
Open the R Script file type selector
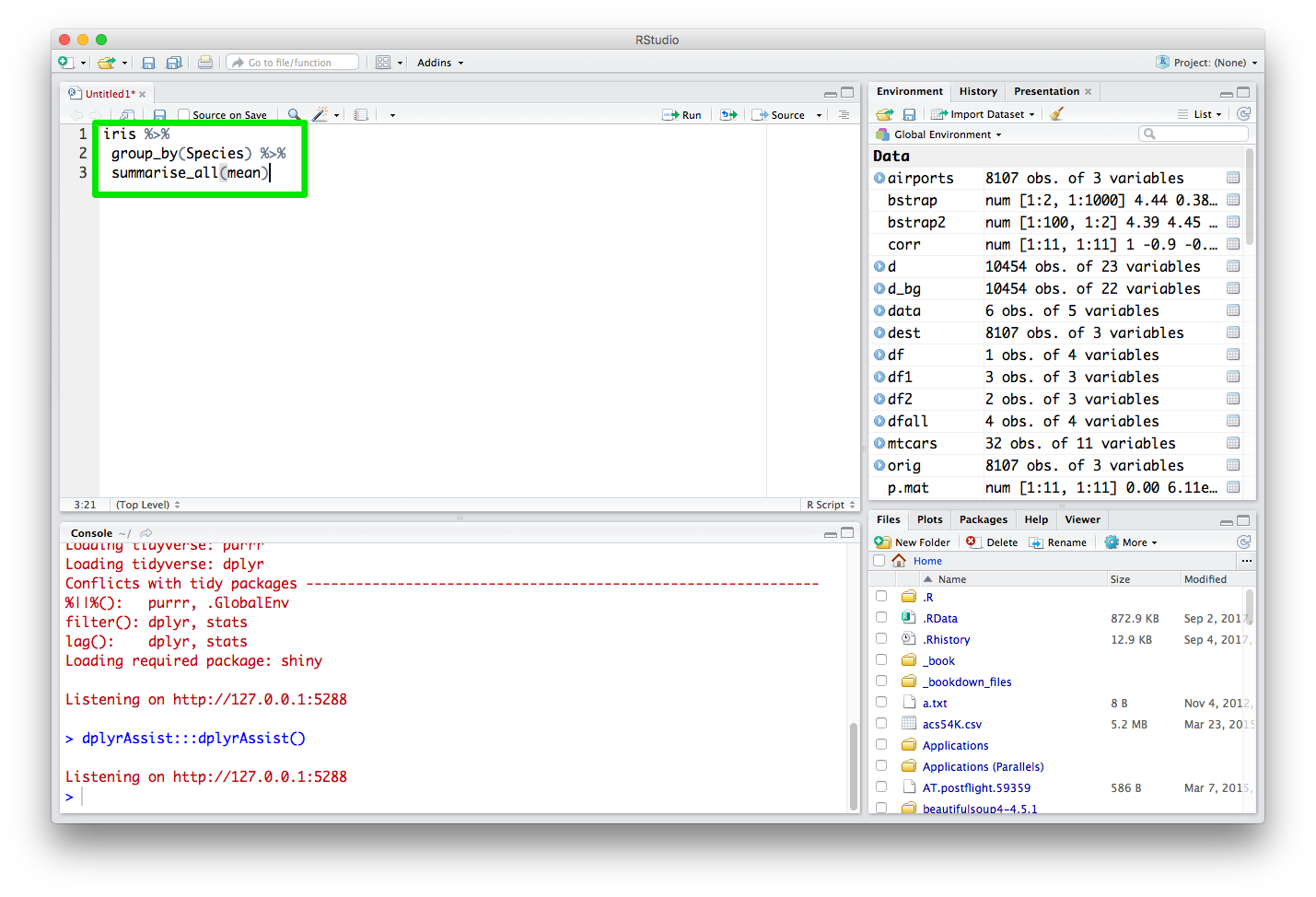[831, 505]
